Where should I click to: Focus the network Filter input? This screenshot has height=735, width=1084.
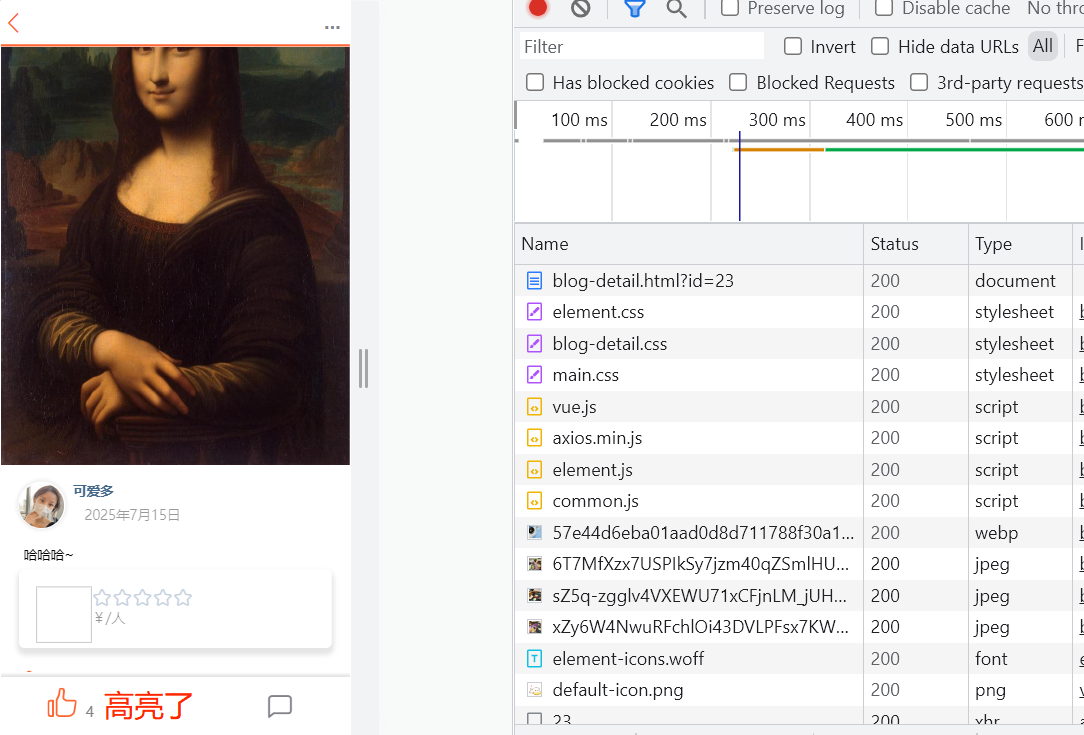point(642,46)
